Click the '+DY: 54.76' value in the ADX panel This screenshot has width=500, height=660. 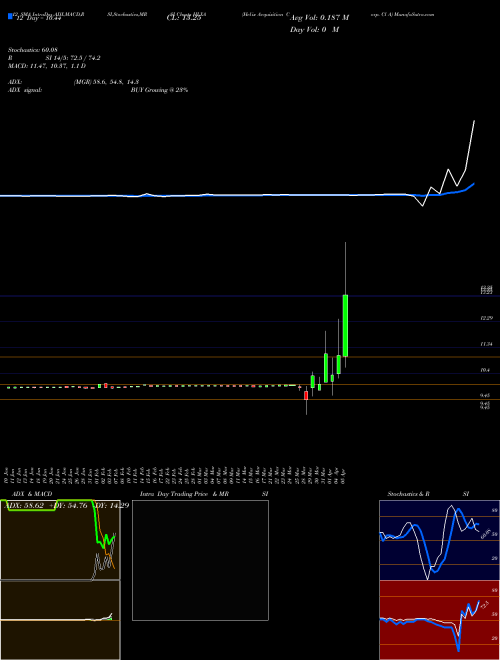pyautogui.click(x=68, y=506)
